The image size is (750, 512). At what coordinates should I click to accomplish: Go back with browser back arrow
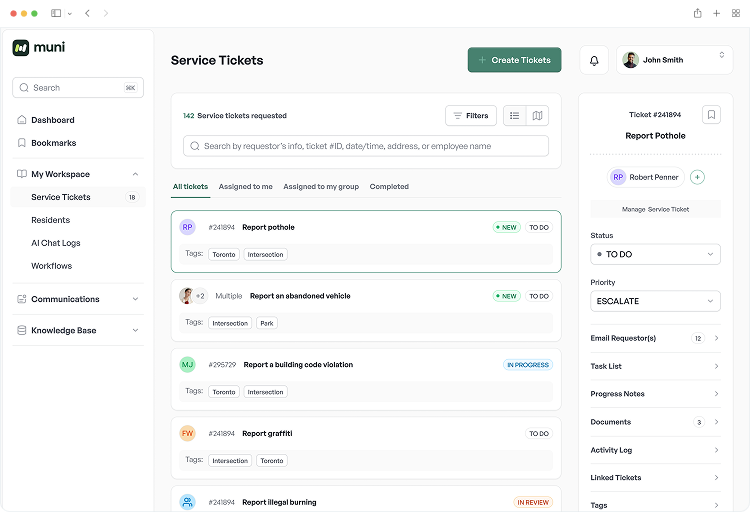(87, 13)
